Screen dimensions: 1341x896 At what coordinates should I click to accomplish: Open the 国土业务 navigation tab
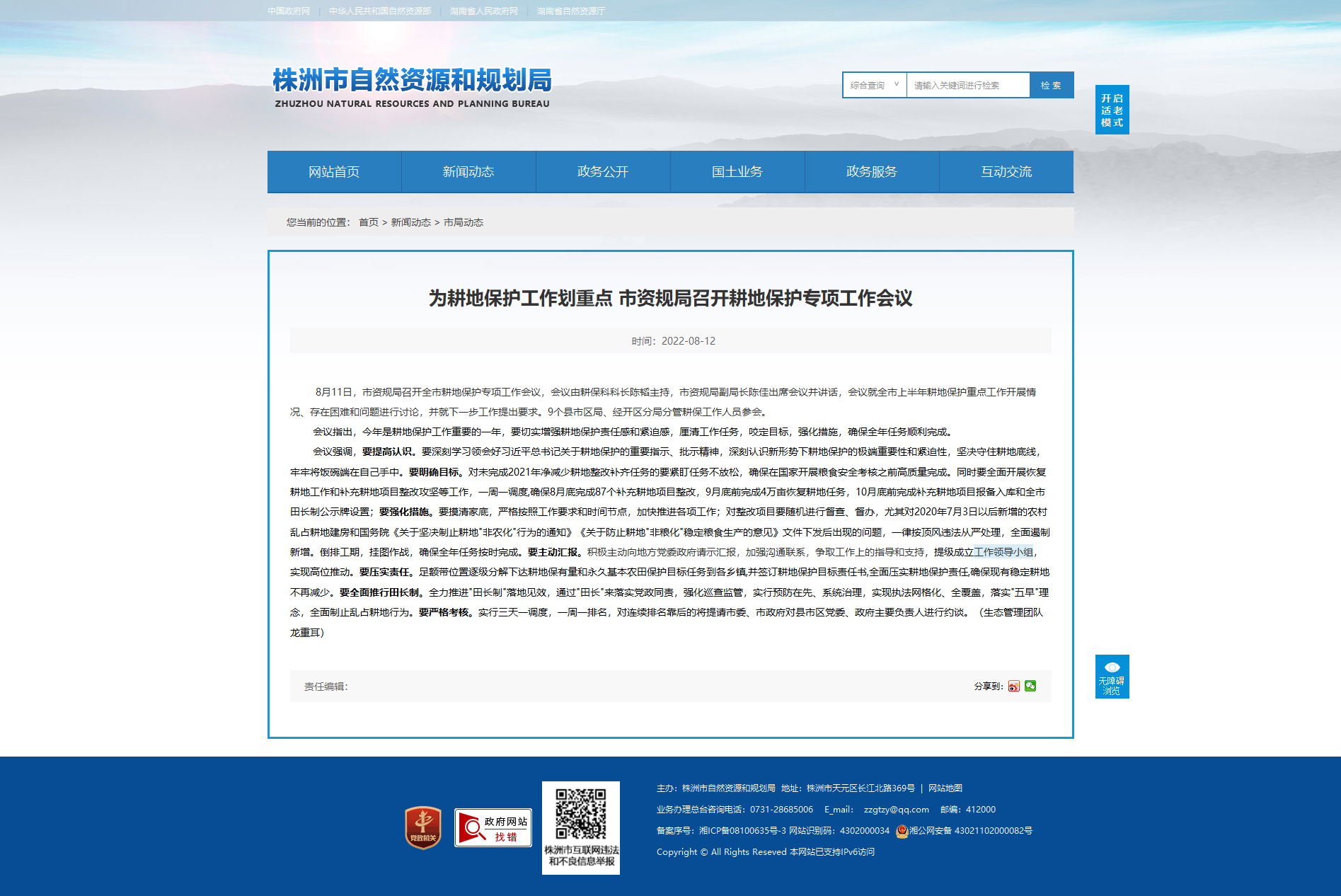[x=737, y=171]
